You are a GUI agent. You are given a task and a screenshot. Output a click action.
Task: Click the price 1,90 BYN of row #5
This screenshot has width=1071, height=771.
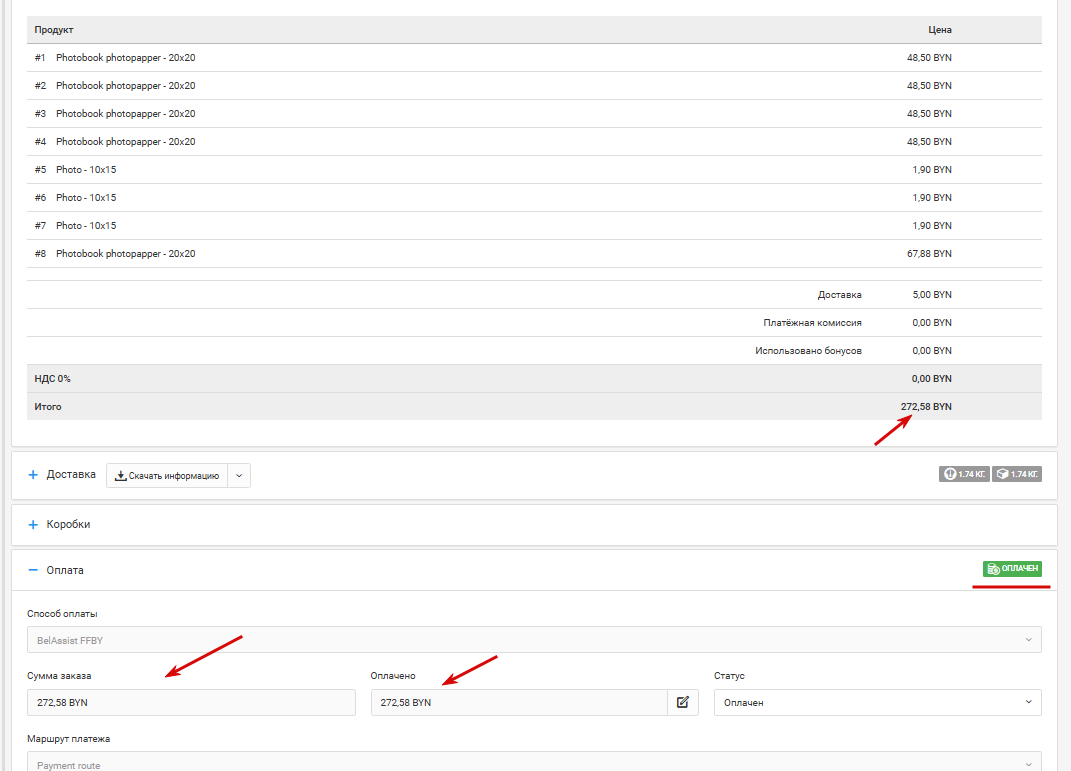pos(932,169)
